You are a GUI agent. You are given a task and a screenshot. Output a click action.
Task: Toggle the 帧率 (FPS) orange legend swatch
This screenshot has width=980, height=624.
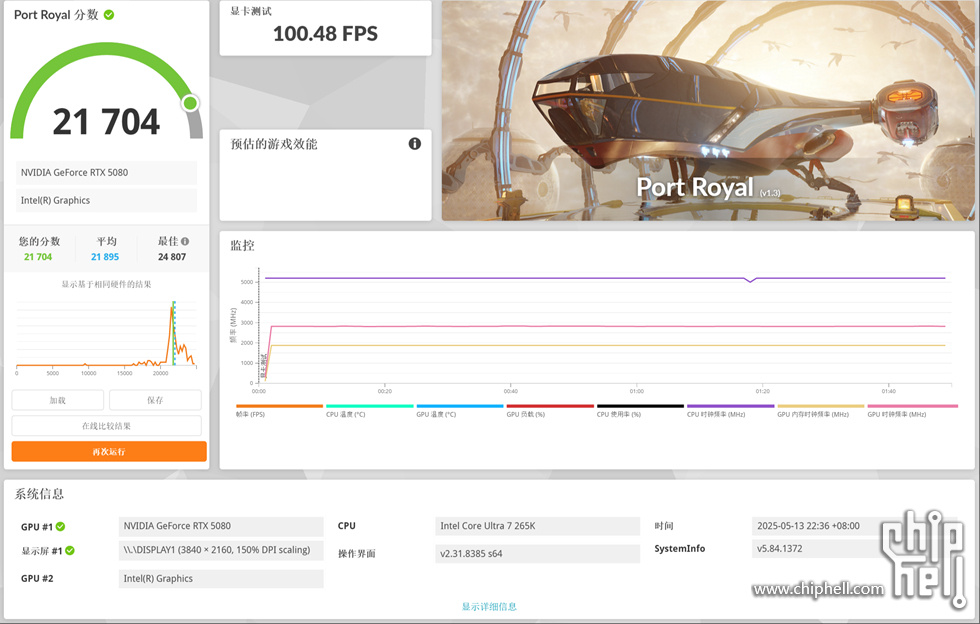point(279,406)
